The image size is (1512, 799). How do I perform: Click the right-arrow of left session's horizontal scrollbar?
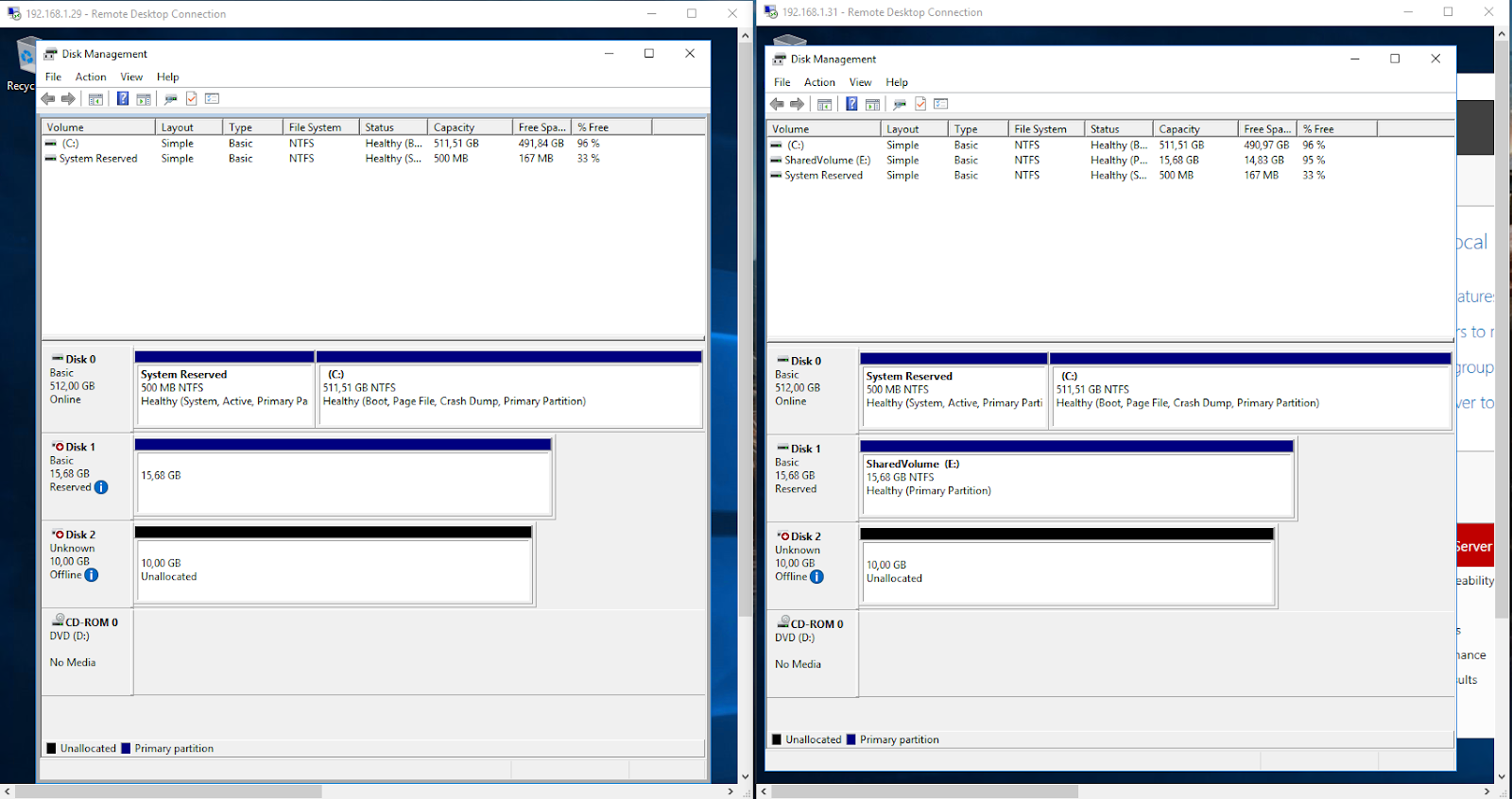[x=730, y=791]
